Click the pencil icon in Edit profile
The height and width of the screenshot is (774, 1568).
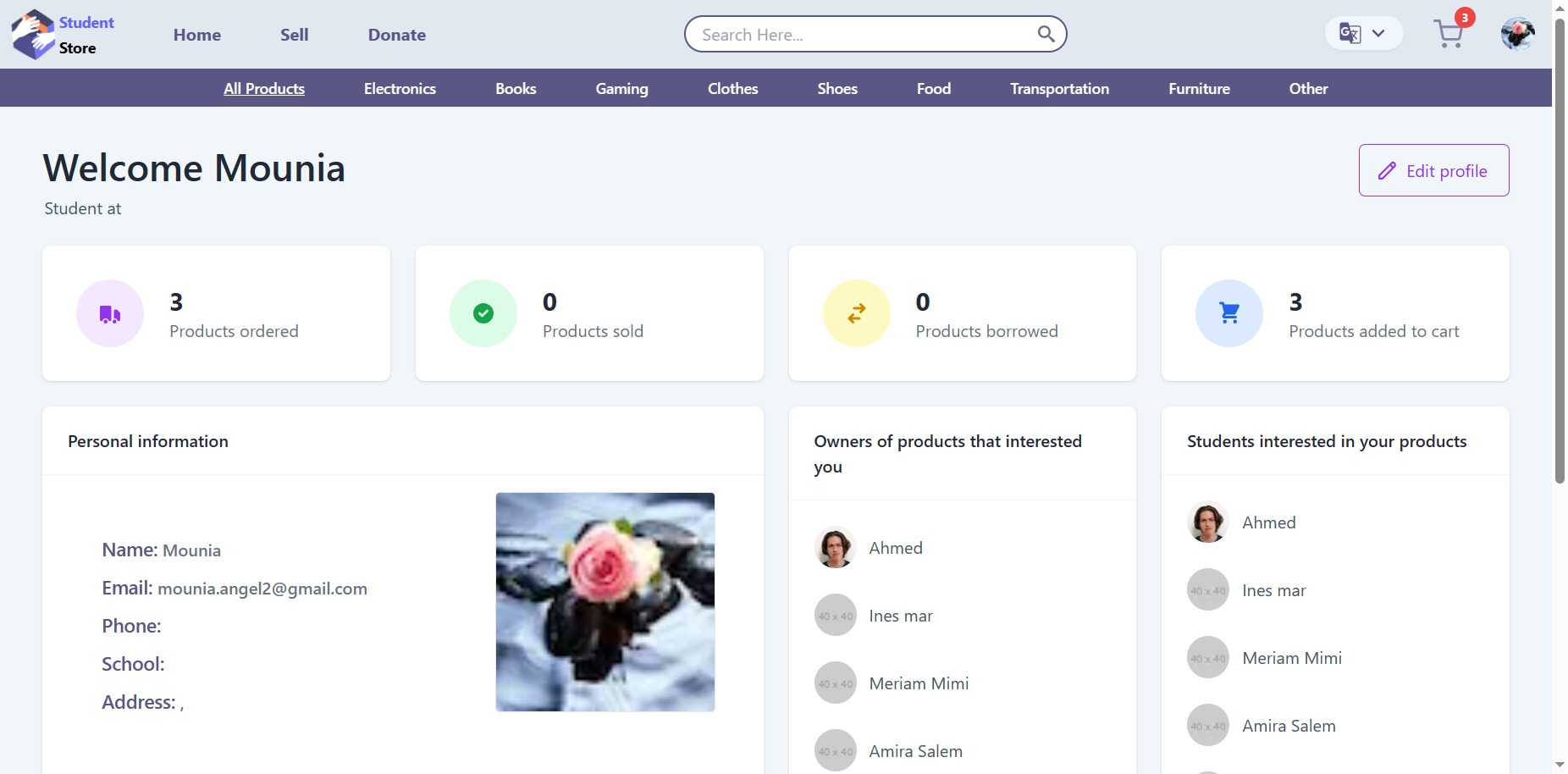pyautogui.click(x=1387, y=171)
